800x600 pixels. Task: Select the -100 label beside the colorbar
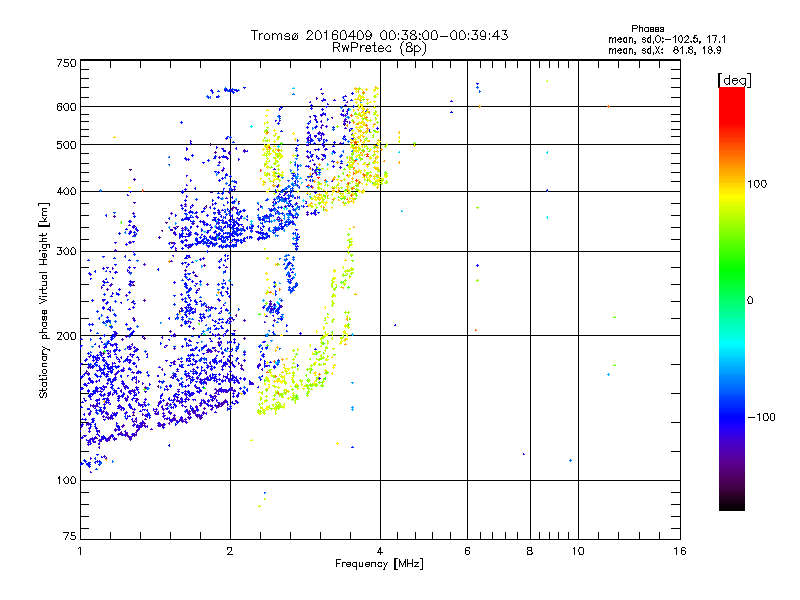[x=762, y=417]
